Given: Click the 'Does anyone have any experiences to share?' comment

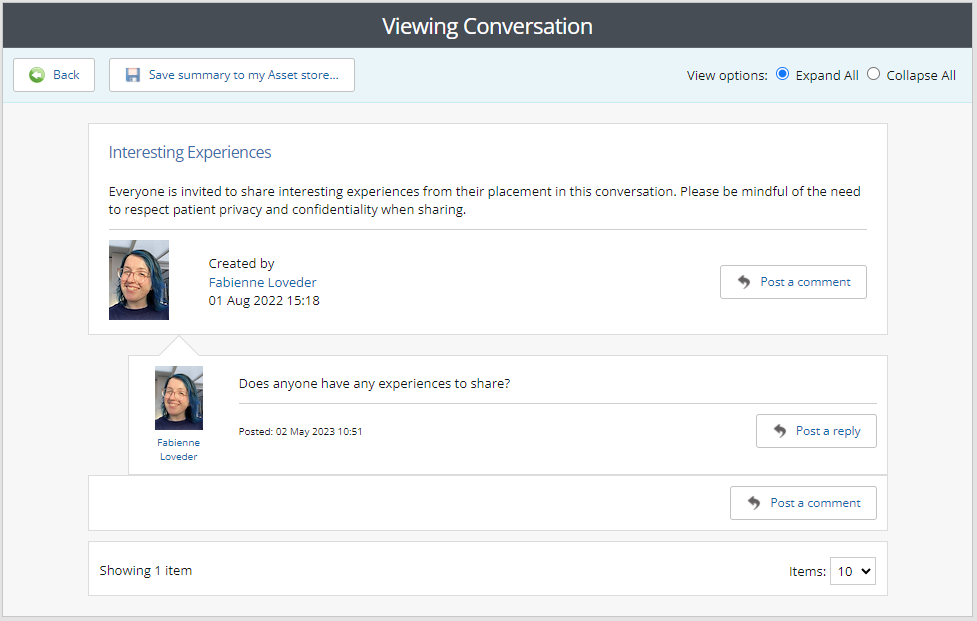Looking at the screenshot, I should (374, 384).
